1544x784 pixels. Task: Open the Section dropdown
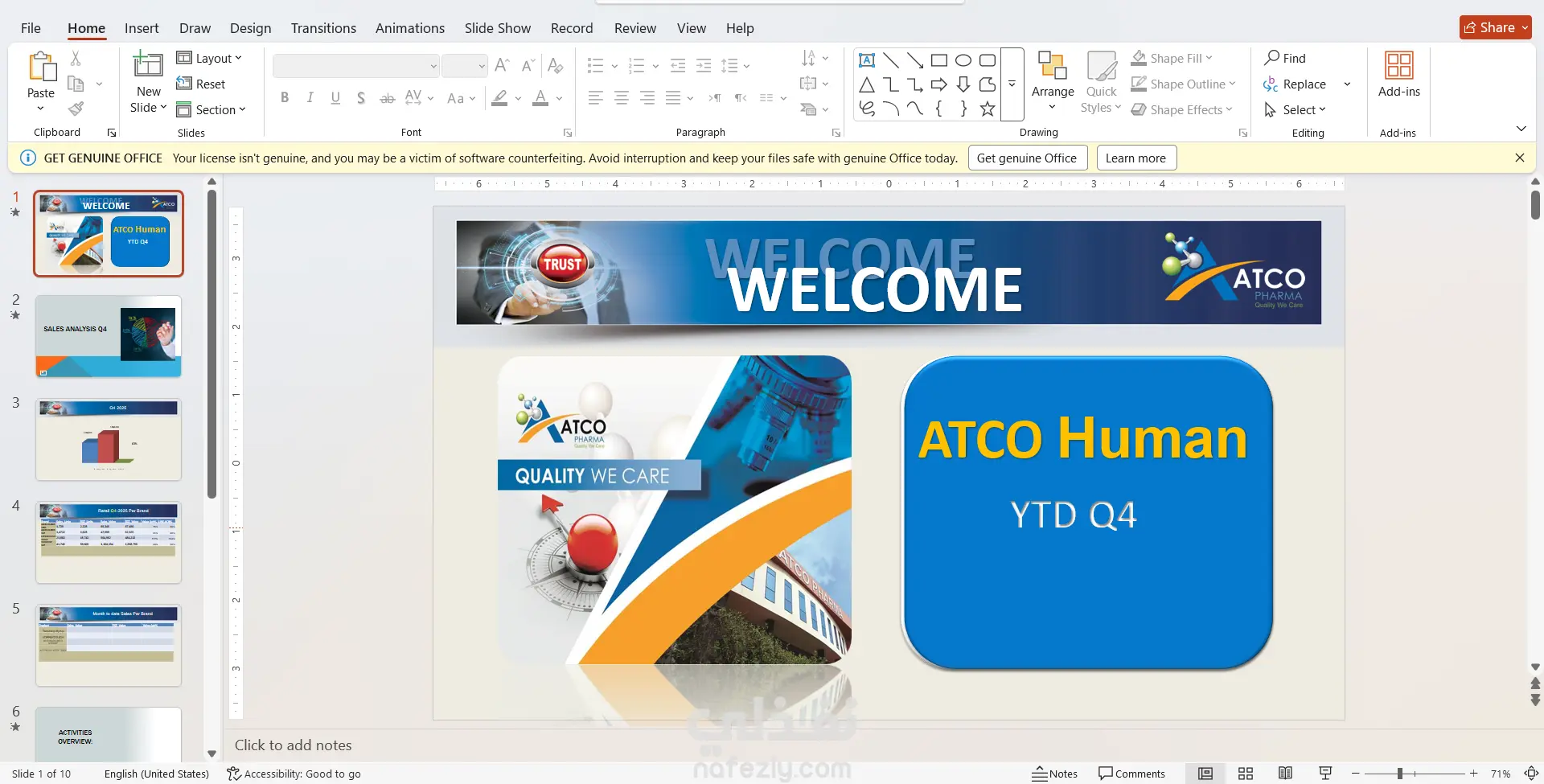[211, 109]
